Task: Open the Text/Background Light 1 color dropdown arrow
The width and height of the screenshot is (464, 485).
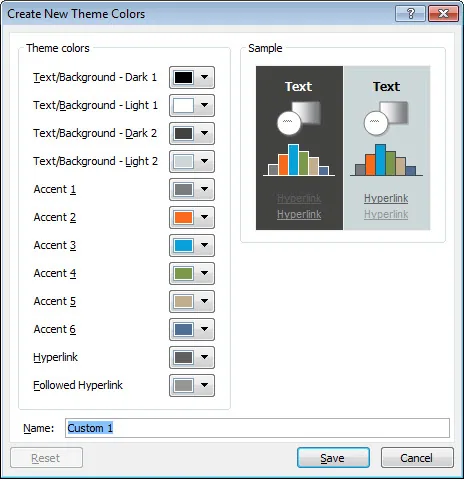Action: pos(204,105)
